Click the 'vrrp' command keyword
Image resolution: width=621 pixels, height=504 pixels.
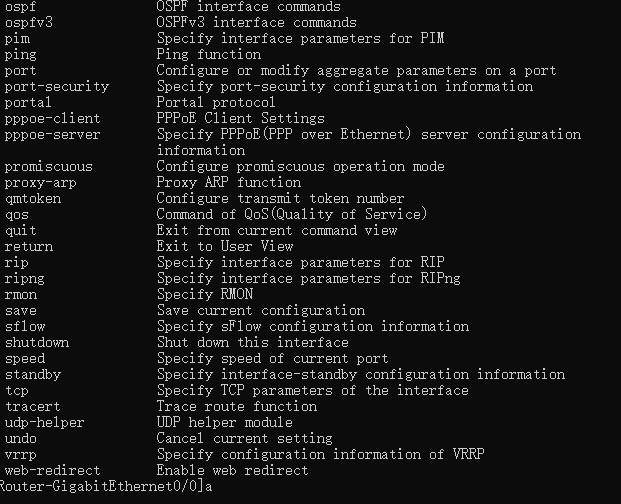click(x=20, y=455)
